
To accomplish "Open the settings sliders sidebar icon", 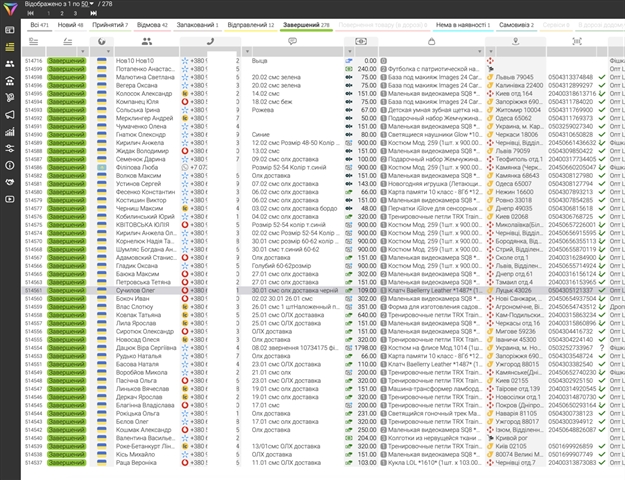I will tap(9, 146).
